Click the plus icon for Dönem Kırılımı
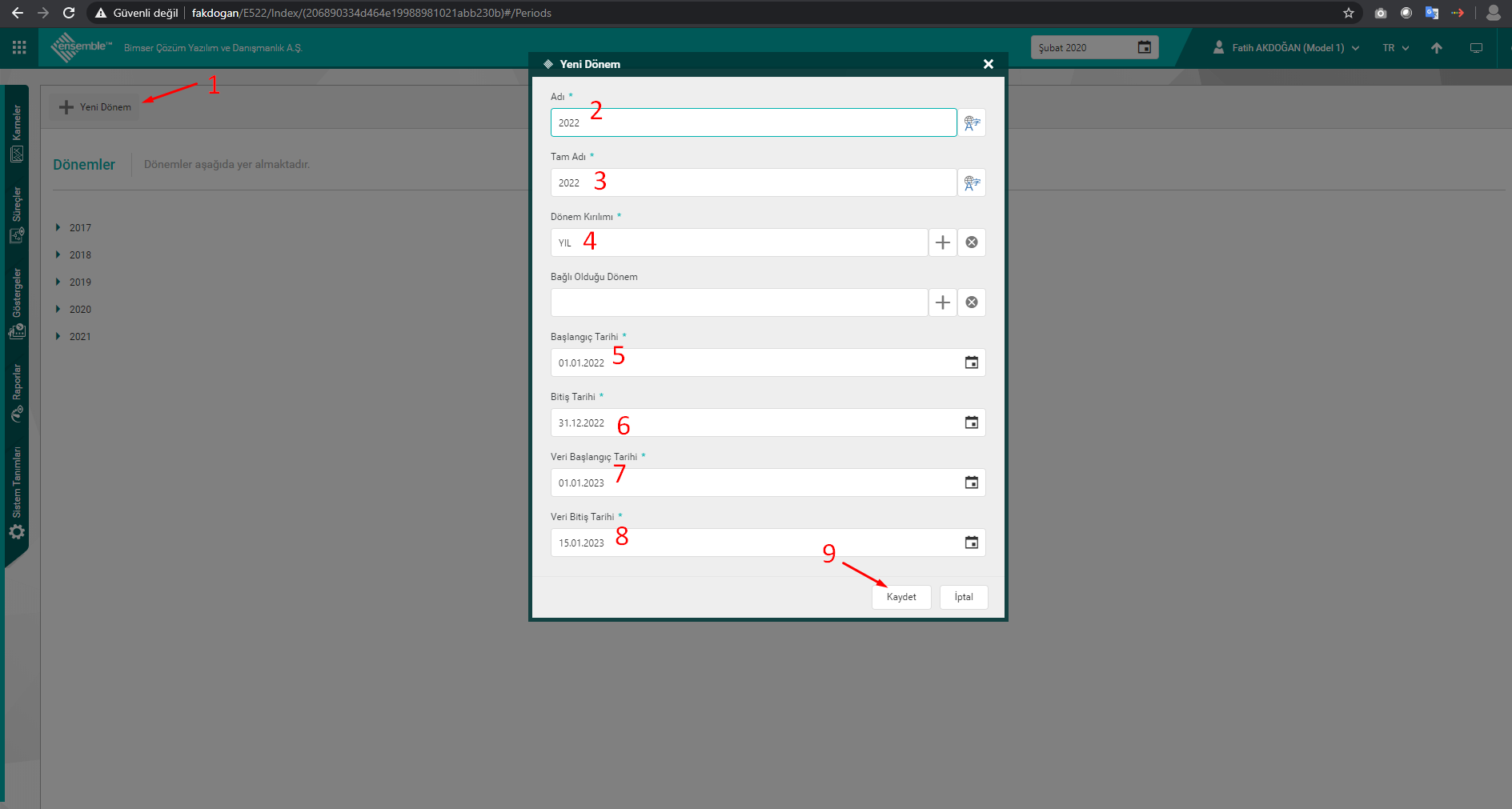The image size is (1512, 809). pos(943,242)
